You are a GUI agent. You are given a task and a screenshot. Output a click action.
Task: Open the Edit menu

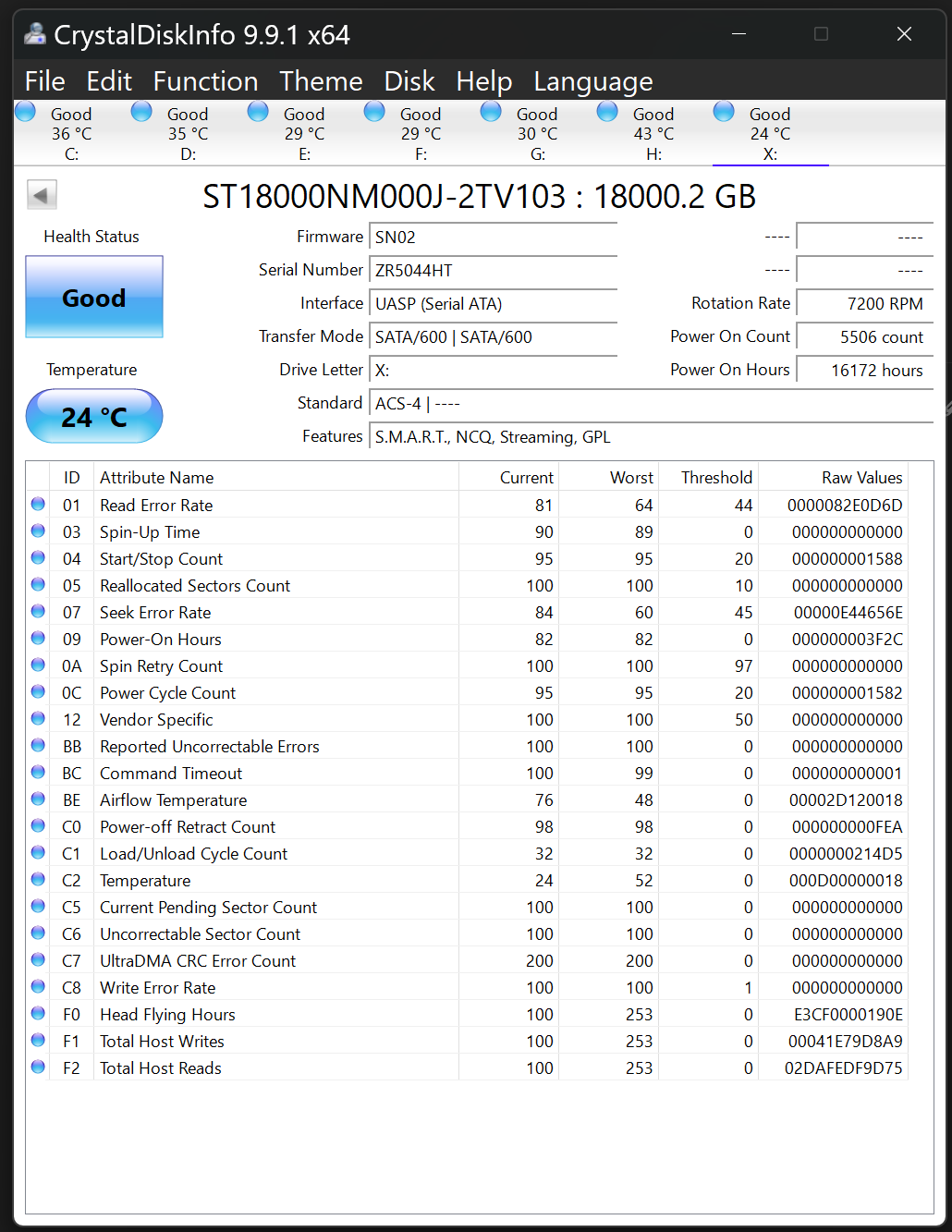pyautogui.click(x=109, y=81)
